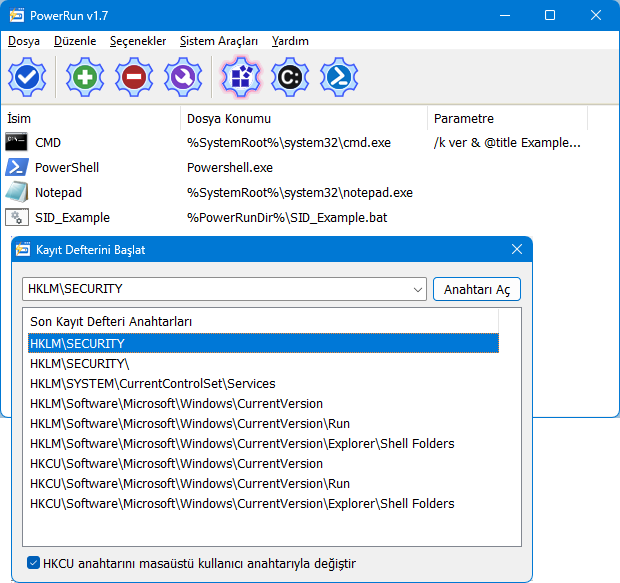Open the Yardım menu
Image resolution: width=620 pixels, height=583 pixels.
coord(290,41)
